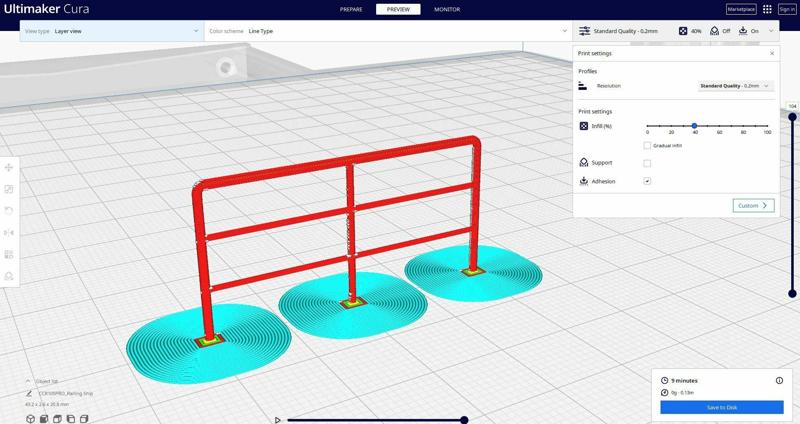The image size is (800, 424).
Task: Show print time details info icon
Action: point(779,381)
